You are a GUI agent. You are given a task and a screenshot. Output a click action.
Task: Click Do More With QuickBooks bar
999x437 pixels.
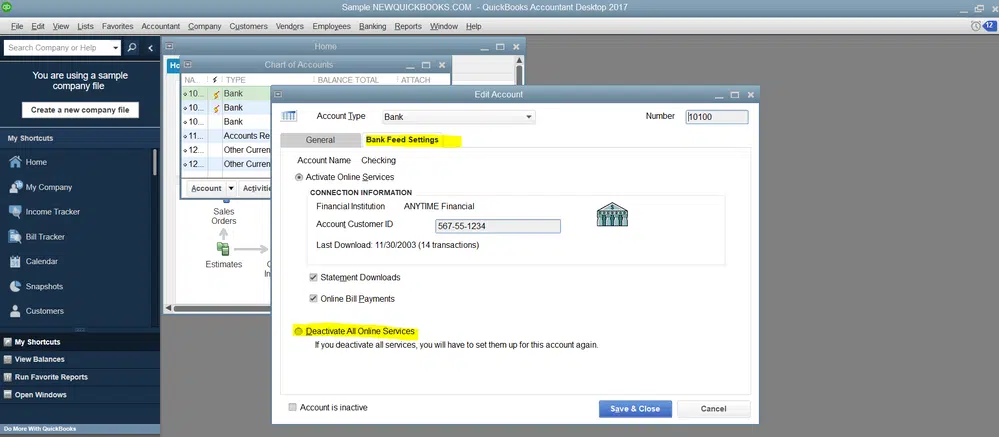[x=80, y=429]
